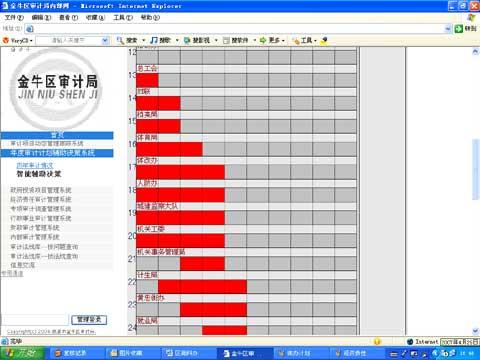The height and width of the screenshot is (360, 480).
Task: Click the page scrollbar down arrow
Action: 476,331
